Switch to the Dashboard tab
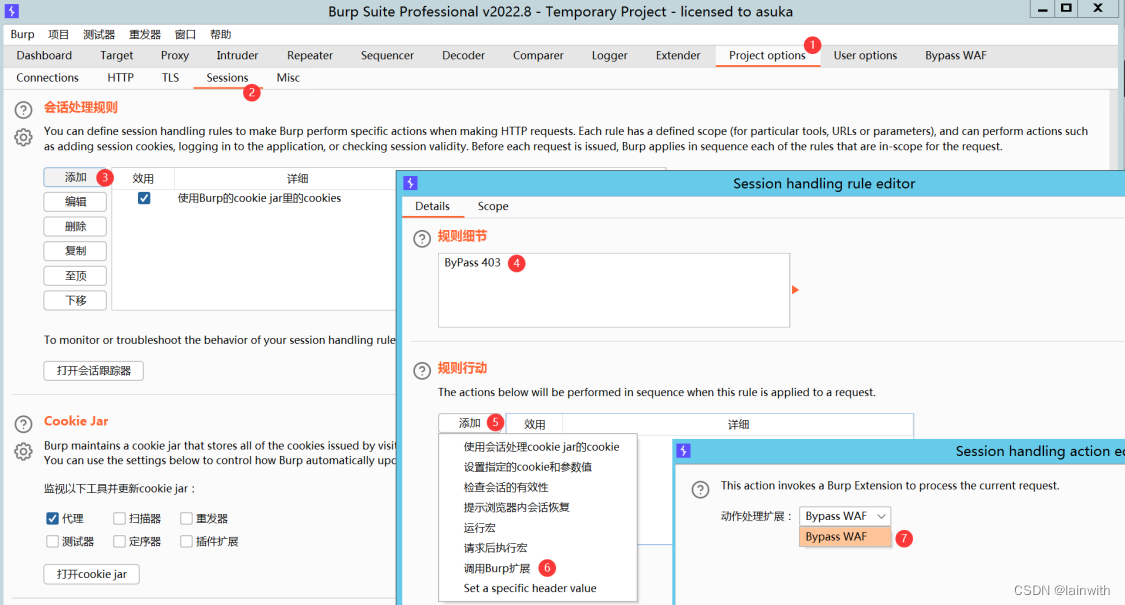The width and height of the screenshot is (1125, 605). 44,55
